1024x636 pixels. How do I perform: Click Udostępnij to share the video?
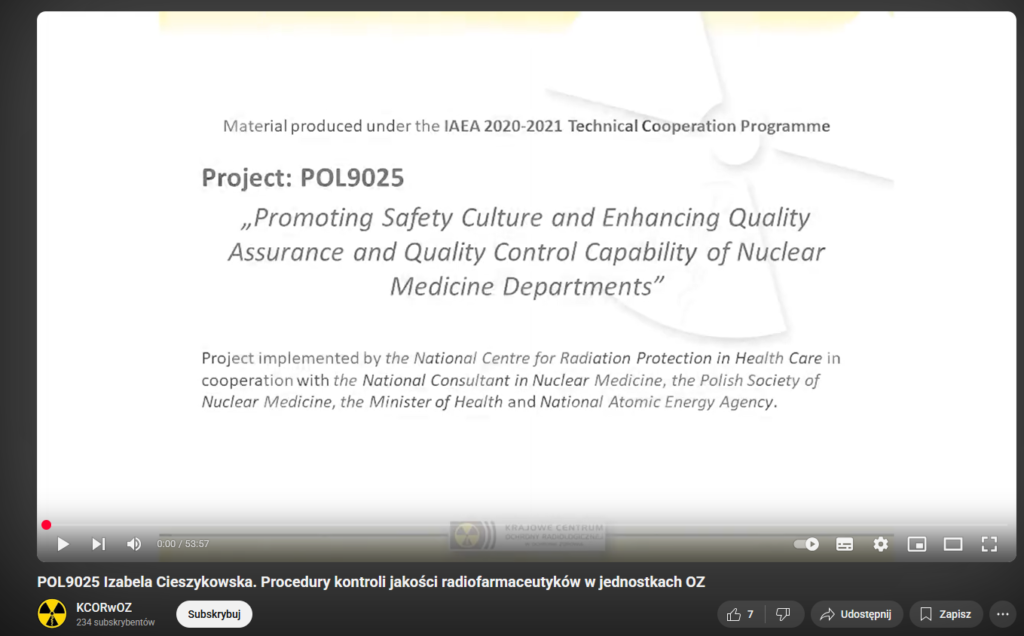(x=857, y=614)
